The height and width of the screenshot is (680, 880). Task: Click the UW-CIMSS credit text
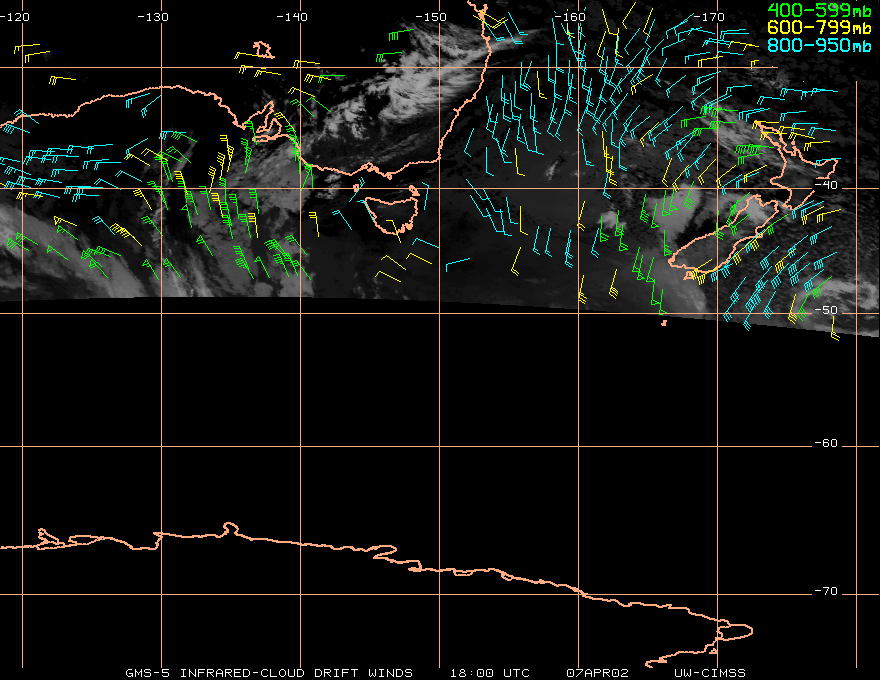coord(709,673)
